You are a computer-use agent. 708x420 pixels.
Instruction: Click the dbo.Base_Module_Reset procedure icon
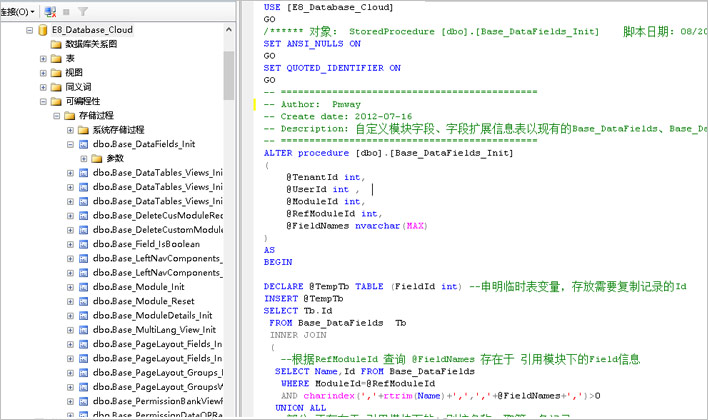83,301
